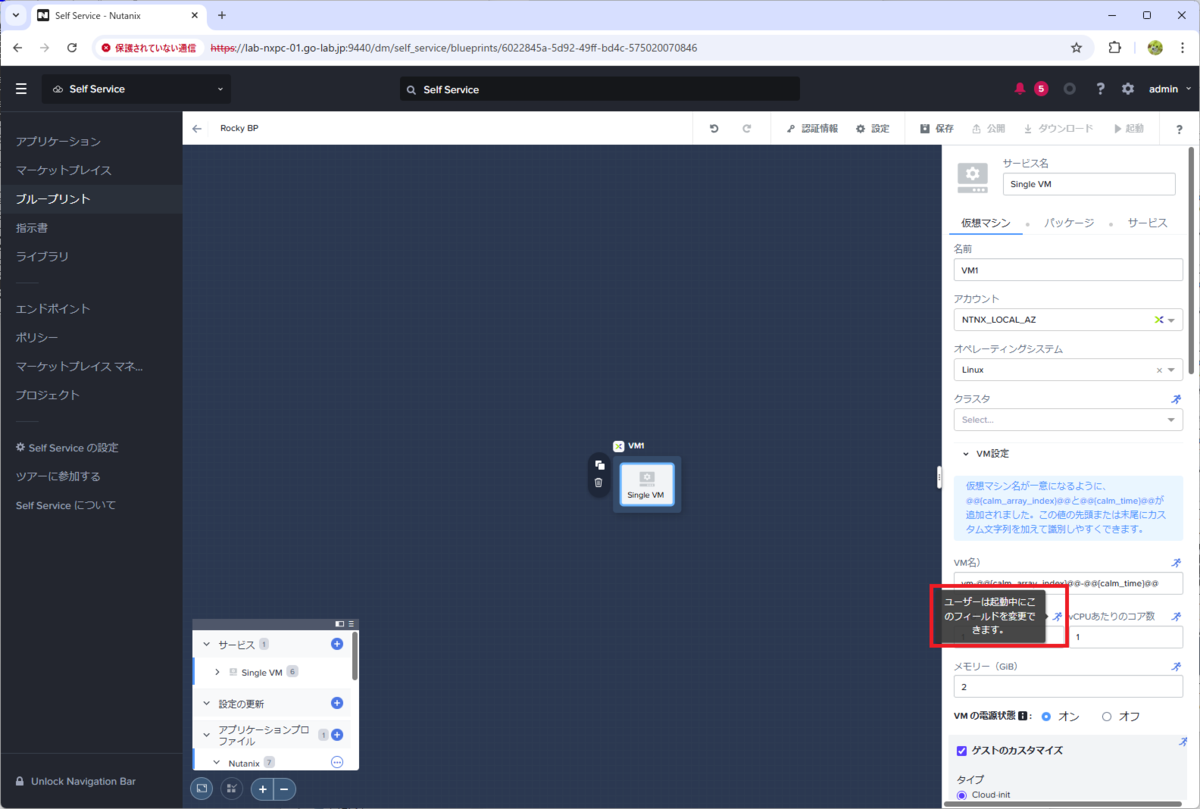
Task: Open blueprint 設定 button in toolbar
Action: coord(872,129)
